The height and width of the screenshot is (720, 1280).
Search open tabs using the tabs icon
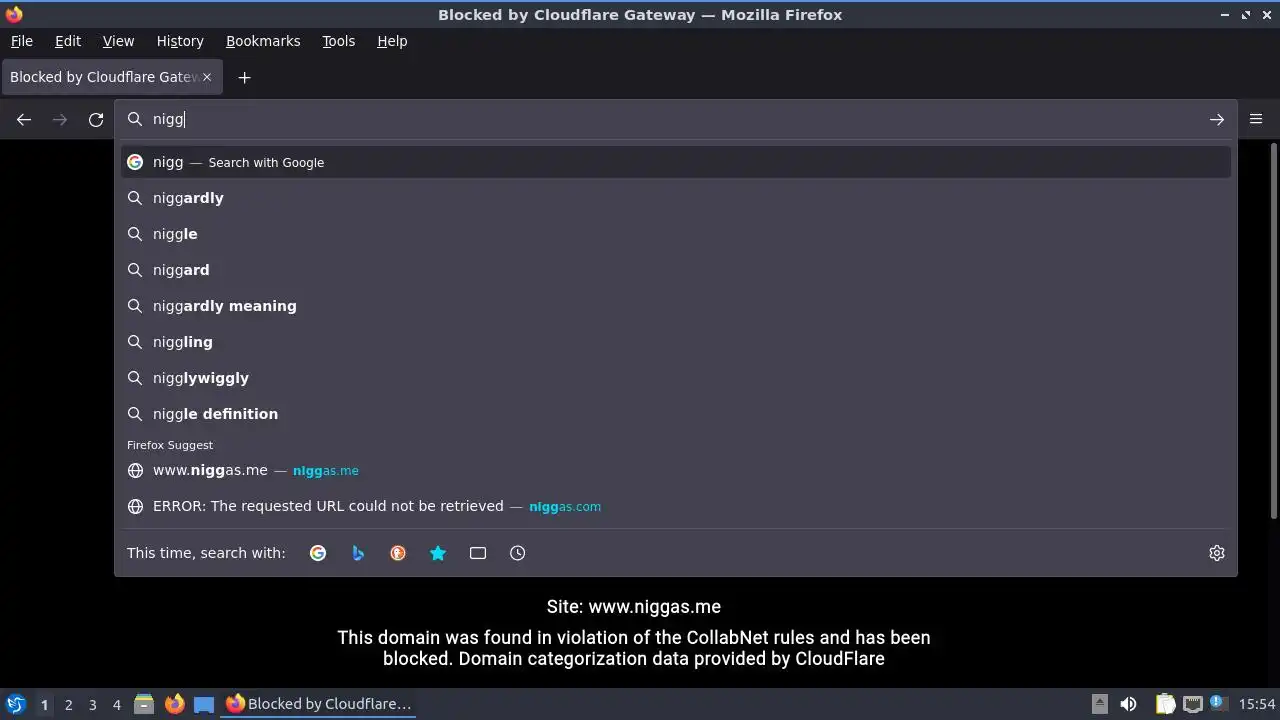tap(478, 553)
